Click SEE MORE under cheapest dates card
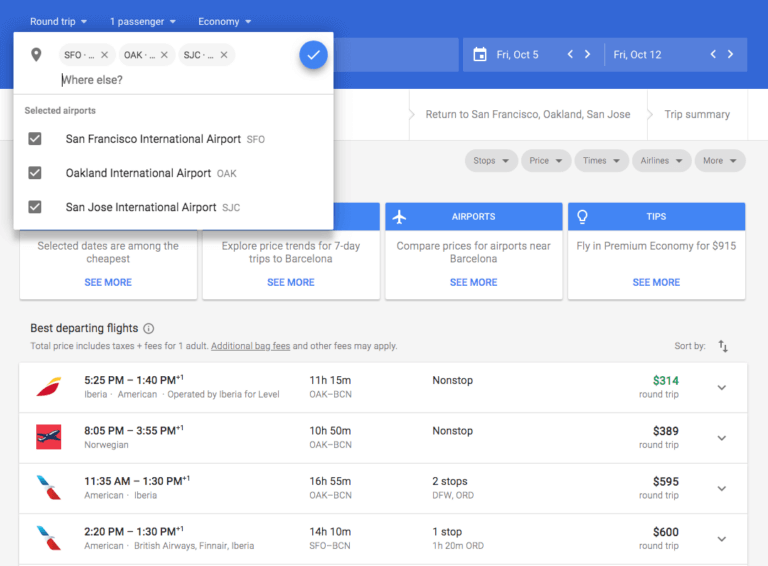 coord(108,283)
